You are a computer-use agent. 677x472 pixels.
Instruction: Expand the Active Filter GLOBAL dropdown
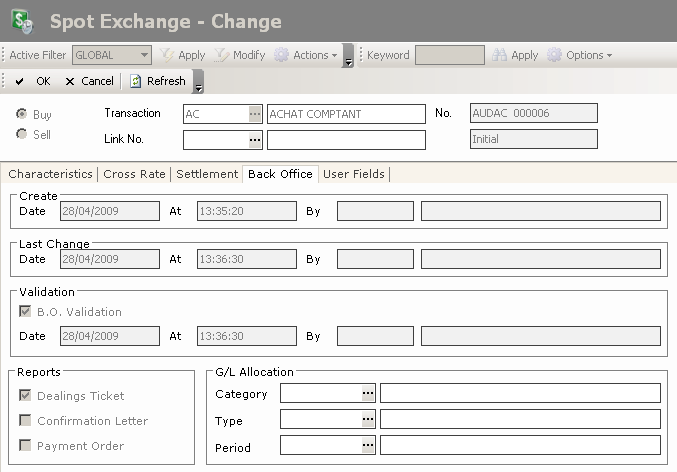click(x=145, y=56)
